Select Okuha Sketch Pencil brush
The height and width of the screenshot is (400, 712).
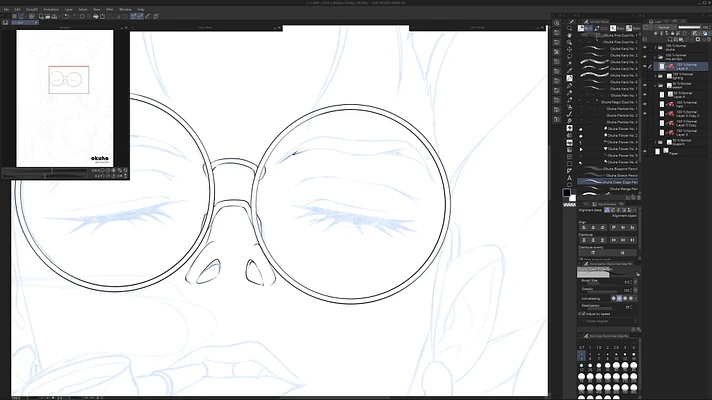608,175
